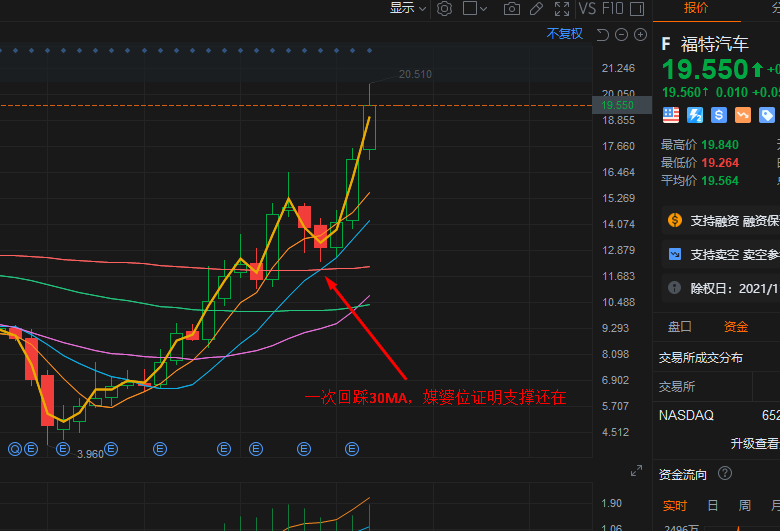Screen dimensions: 780x531
Task: Click the 19.550 price tag on axis
Action: point(622,105)
